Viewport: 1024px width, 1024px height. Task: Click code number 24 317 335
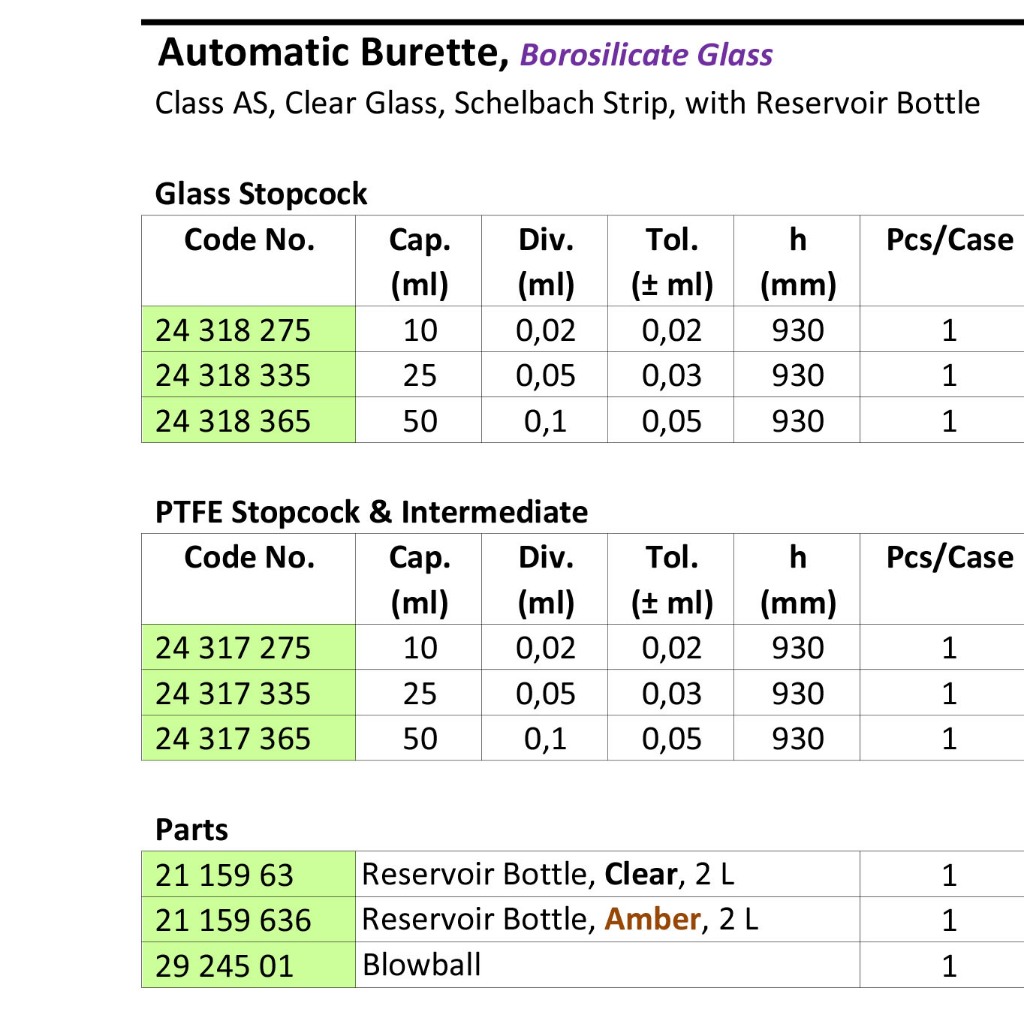233,694
